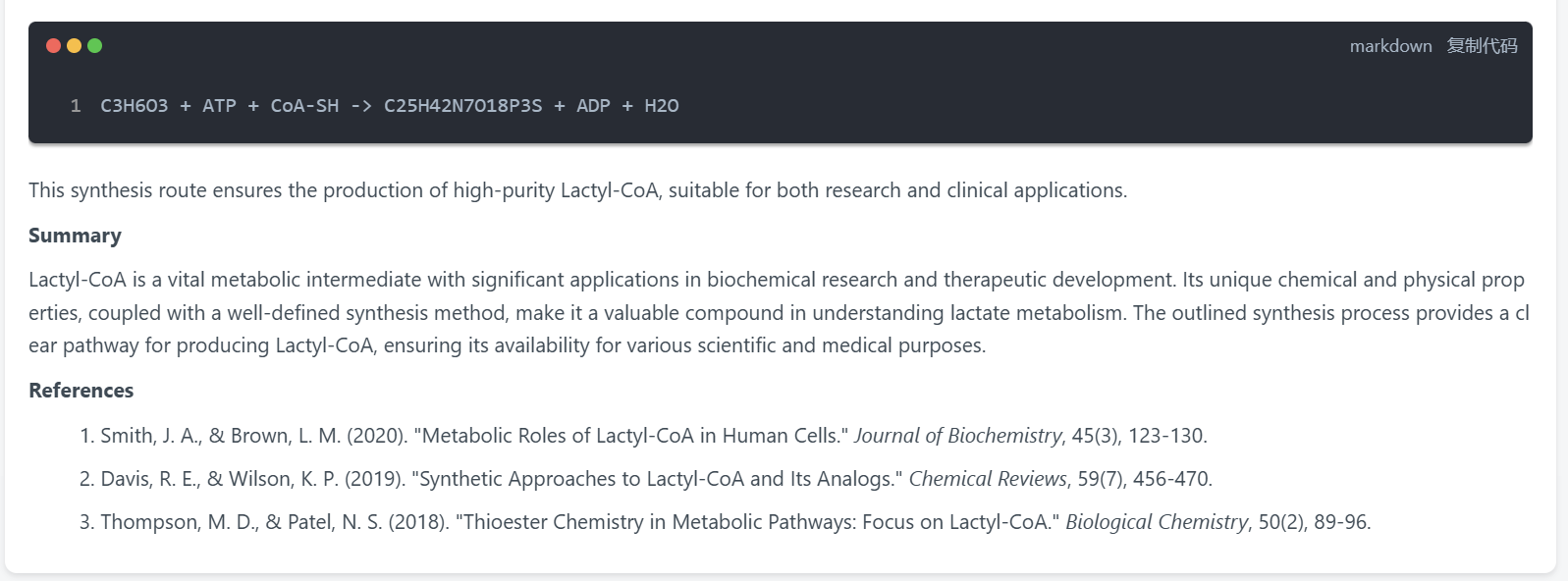The height and width of the screenshot is (581, 1568).
Task: Click the Chemical Reviews journal title
Action: click(x=987, y=479)
